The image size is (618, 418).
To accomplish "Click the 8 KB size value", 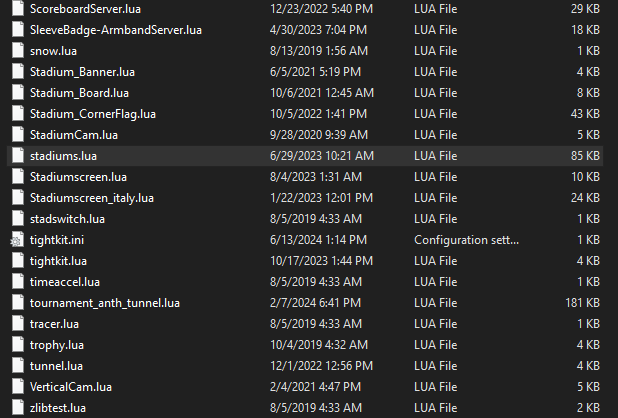I will (x=588, y=93).
